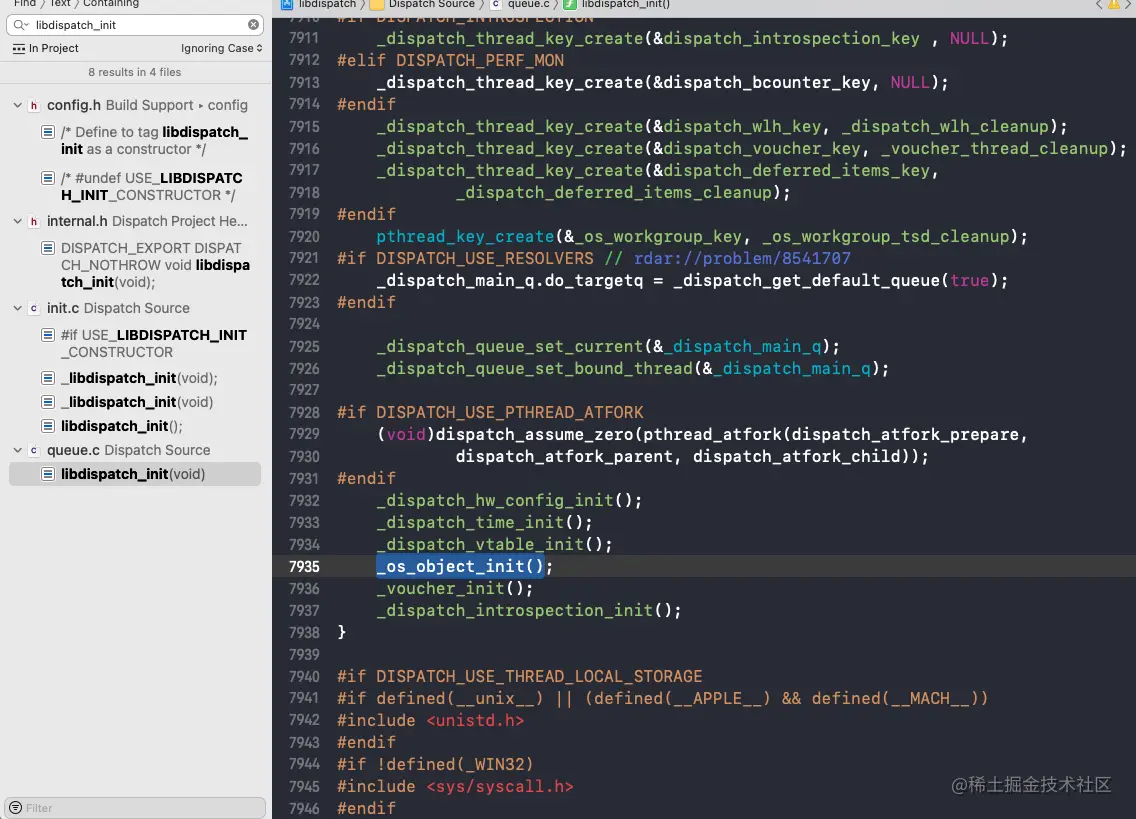Click Text in search navigator path

click(60, 4)
